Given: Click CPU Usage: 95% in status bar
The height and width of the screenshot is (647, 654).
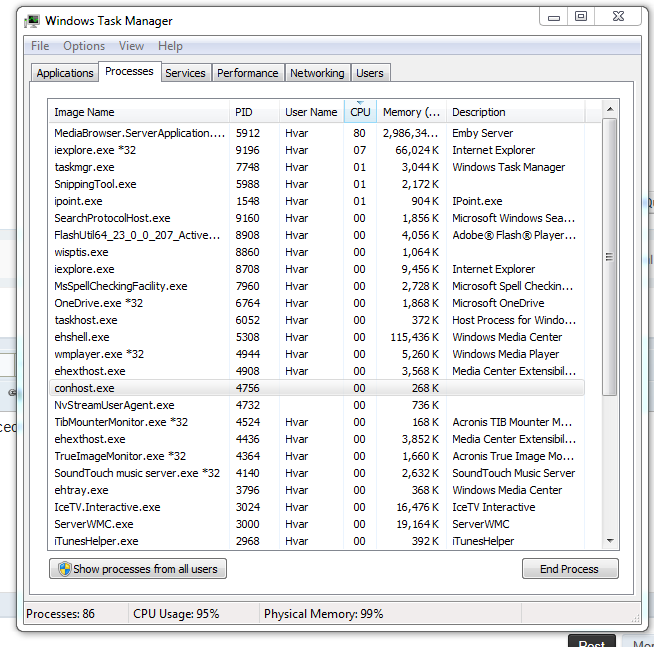Looking at the screenshot, I should tap(176, 614).
